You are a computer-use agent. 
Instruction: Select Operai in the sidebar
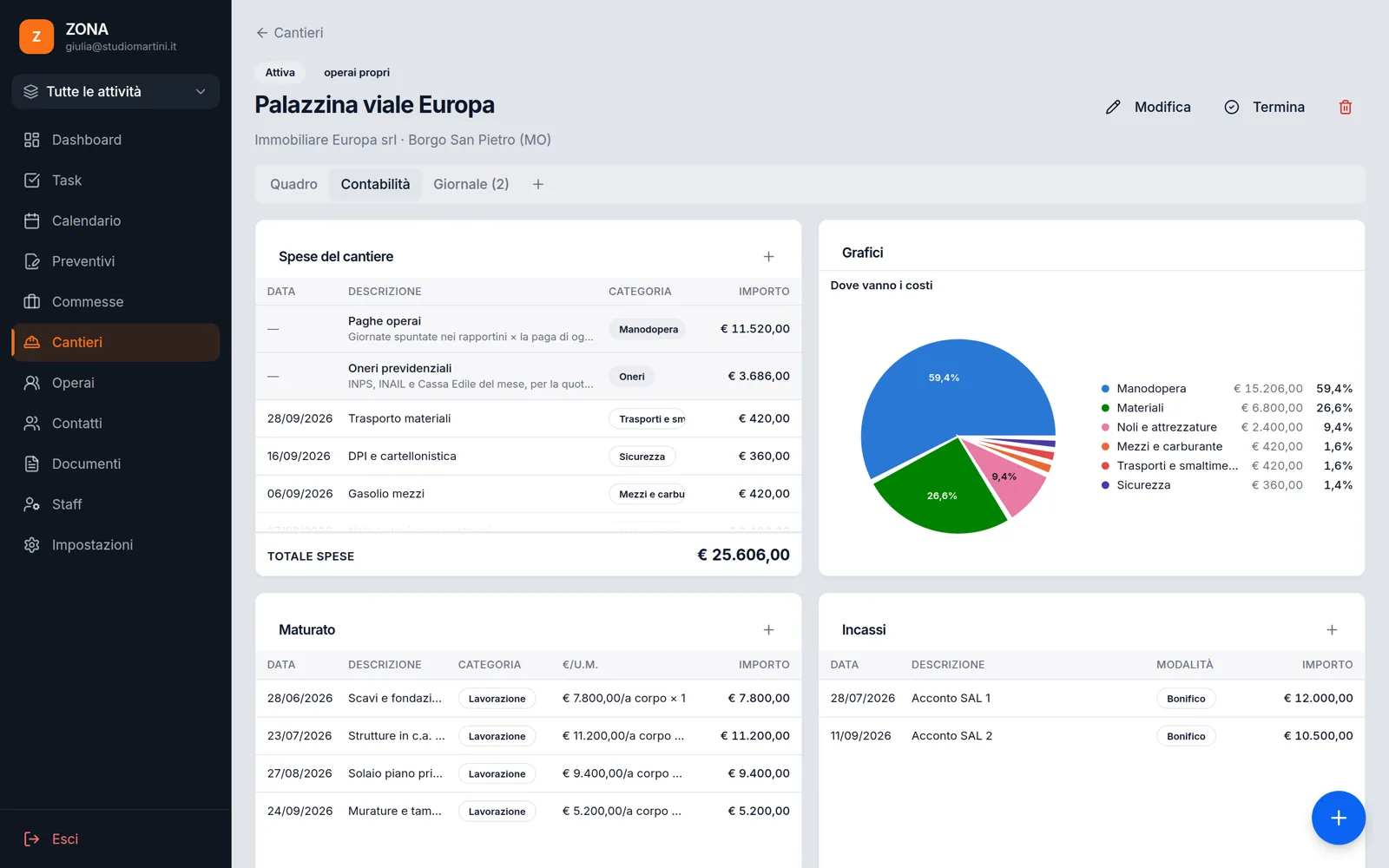click(115, 383)
